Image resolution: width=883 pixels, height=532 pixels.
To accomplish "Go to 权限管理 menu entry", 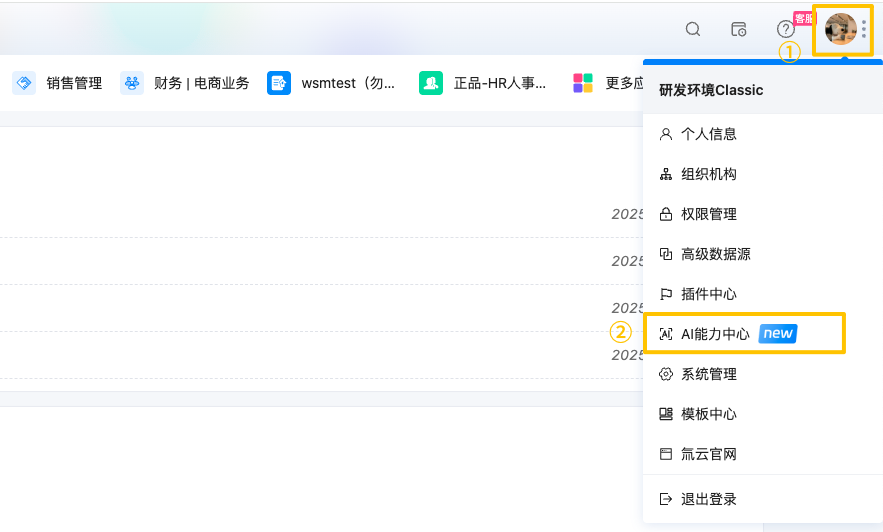I will [708, 214].
